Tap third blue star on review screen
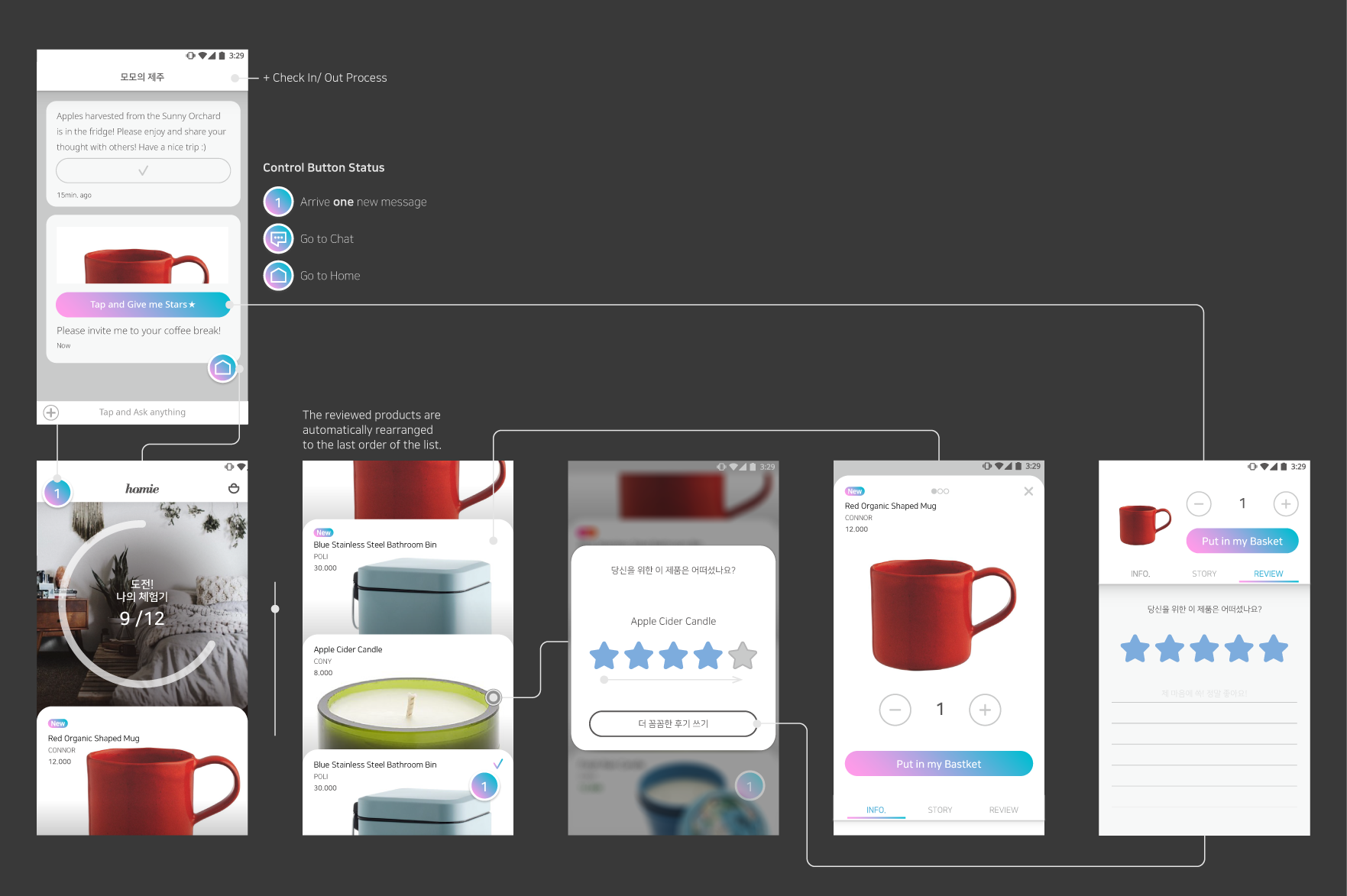 [x=1204, y=649]
